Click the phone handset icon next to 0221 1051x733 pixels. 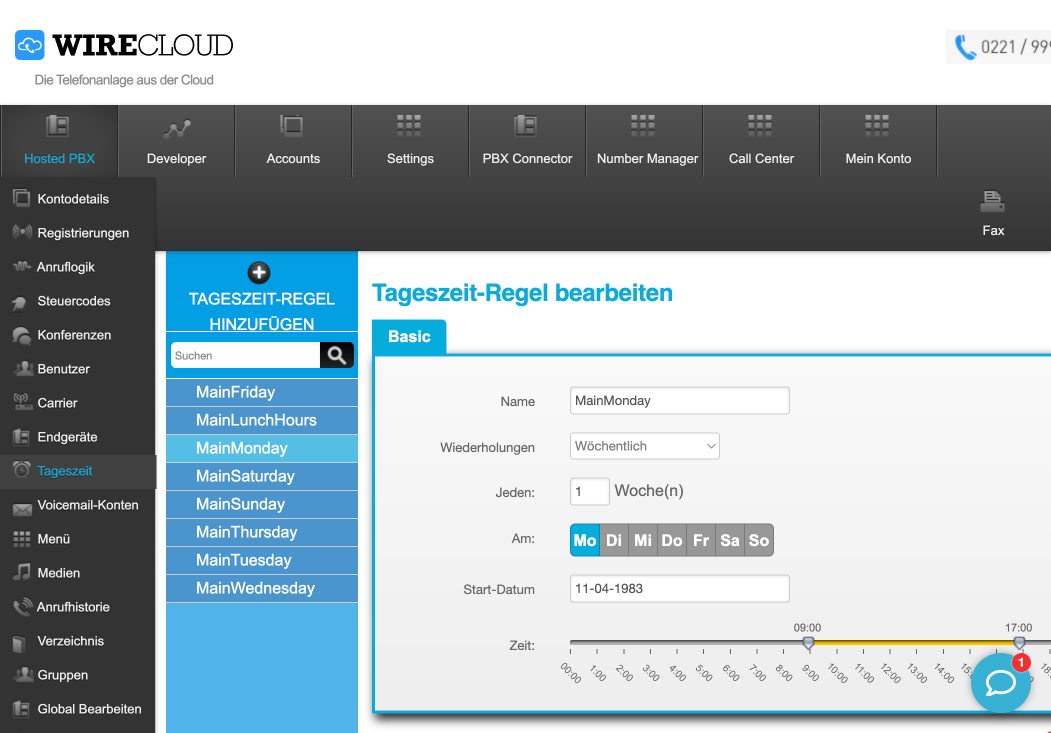pos(965,47)
